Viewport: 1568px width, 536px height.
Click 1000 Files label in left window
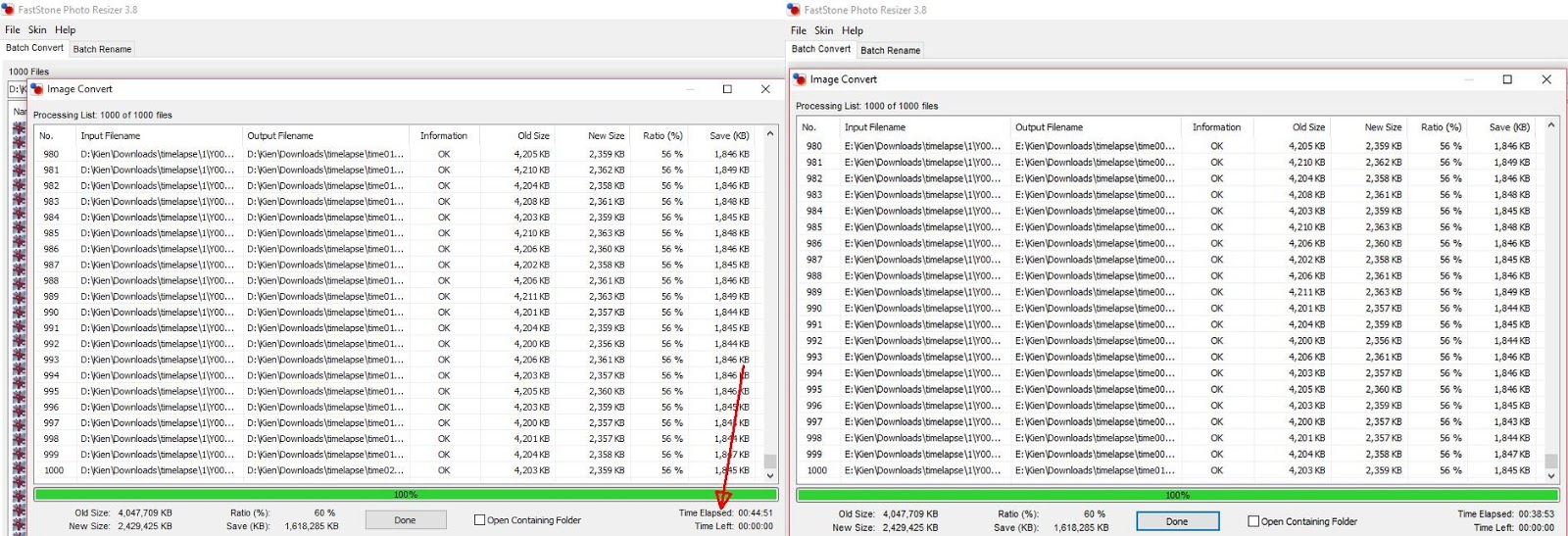pos(28,72)
